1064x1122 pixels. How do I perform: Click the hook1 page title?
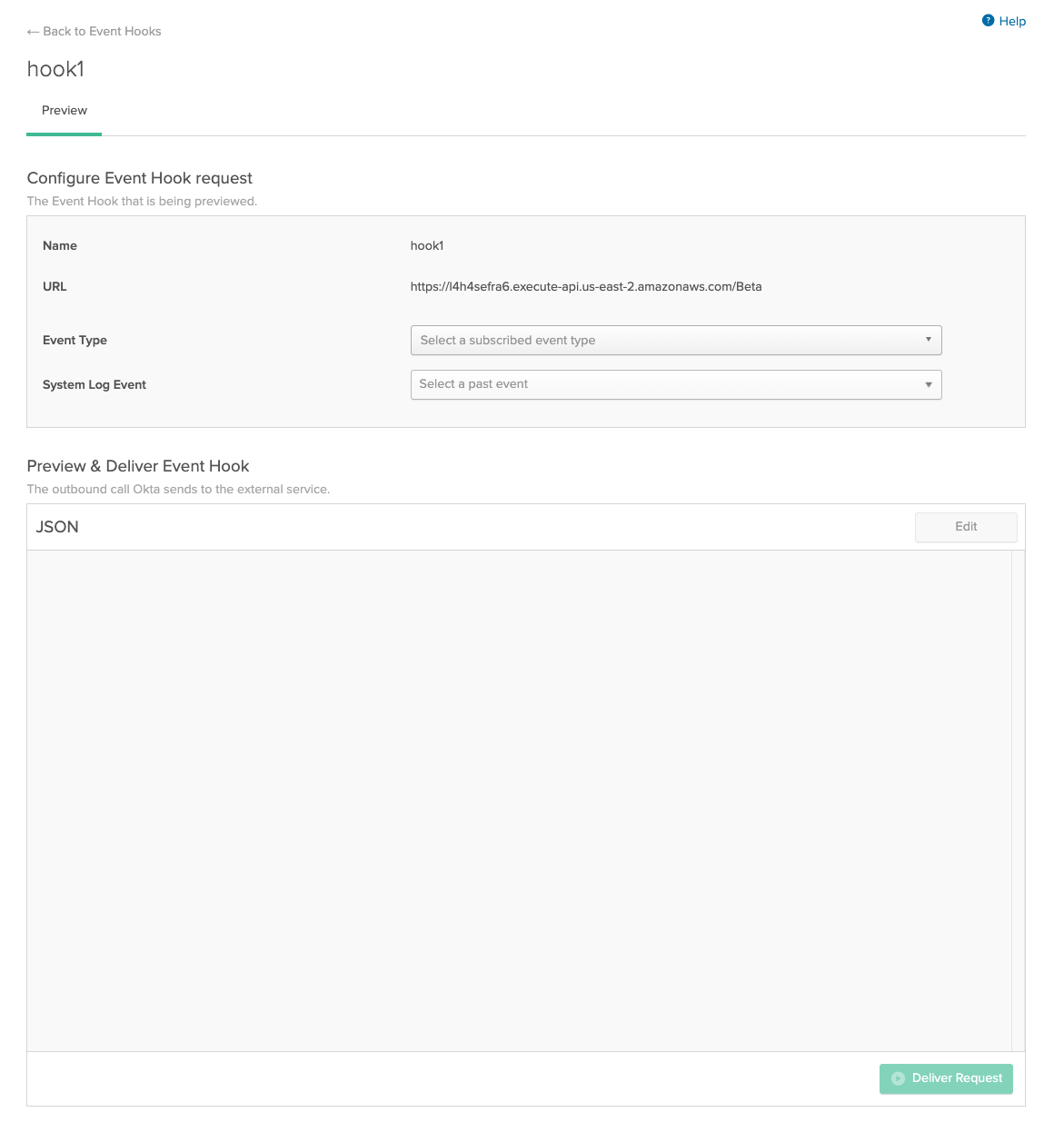point(55,69)
